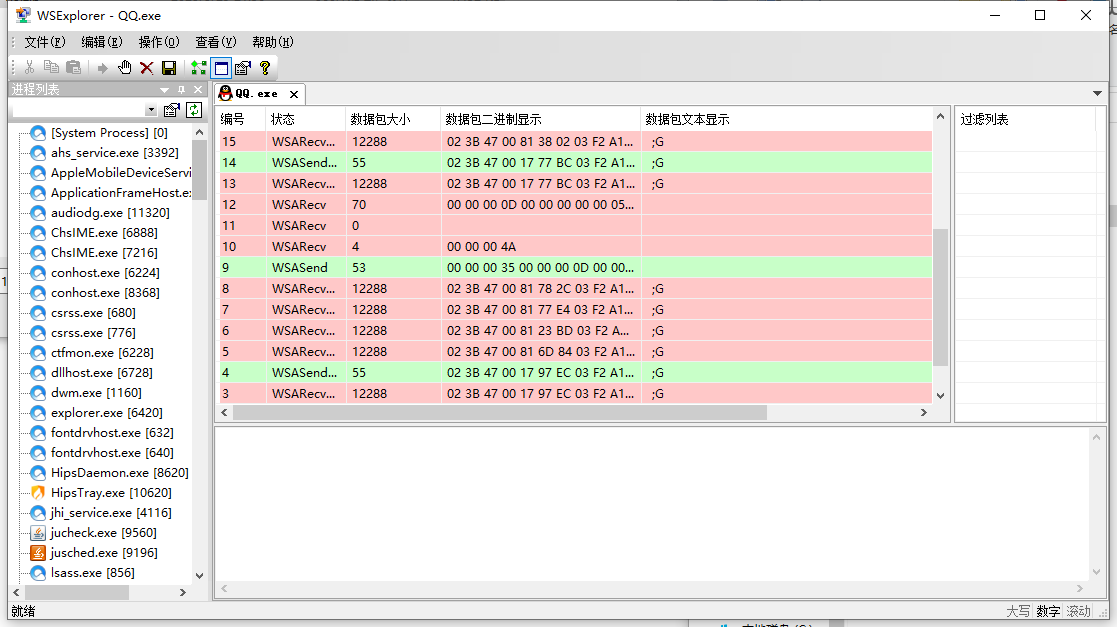Open the 操作(O) menu

pyautogui.click(x=159, y=42)
